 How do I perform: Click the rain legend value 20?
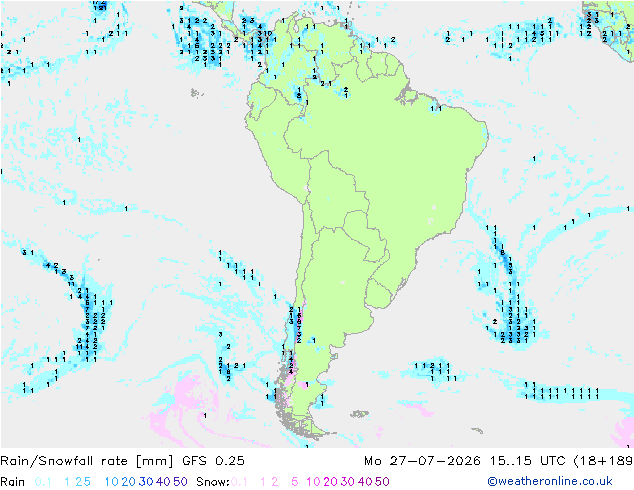(x=129, y=482)
